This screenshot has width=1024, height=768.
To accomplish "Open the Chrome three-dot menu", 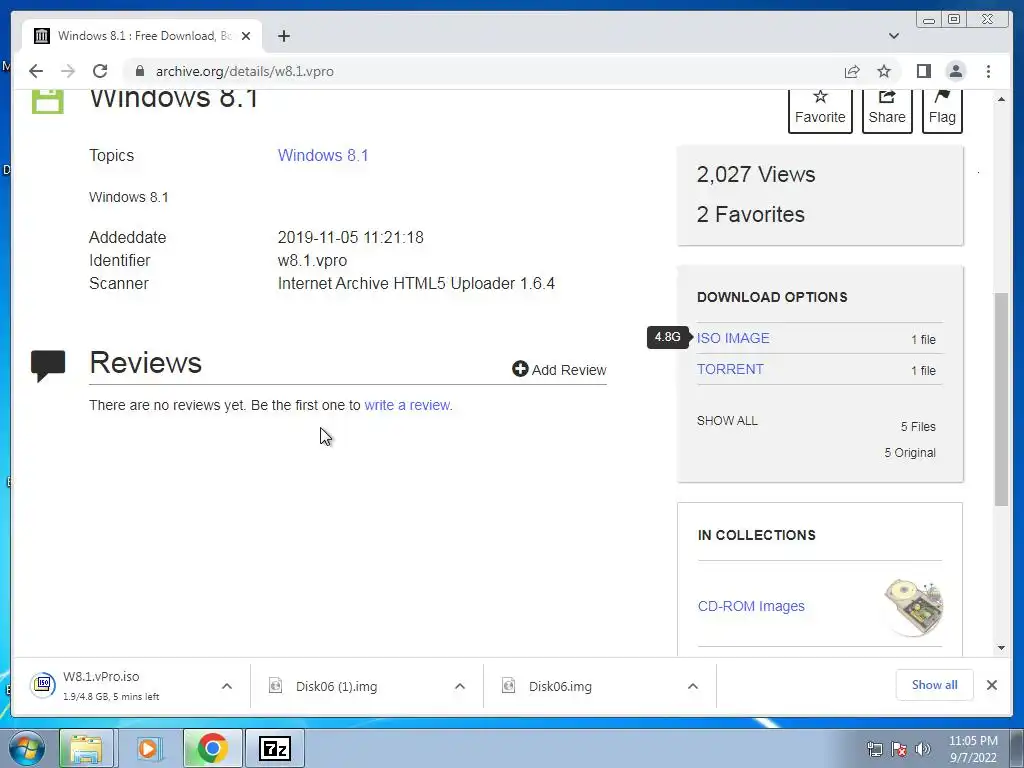I will click(x=988, y=71).
